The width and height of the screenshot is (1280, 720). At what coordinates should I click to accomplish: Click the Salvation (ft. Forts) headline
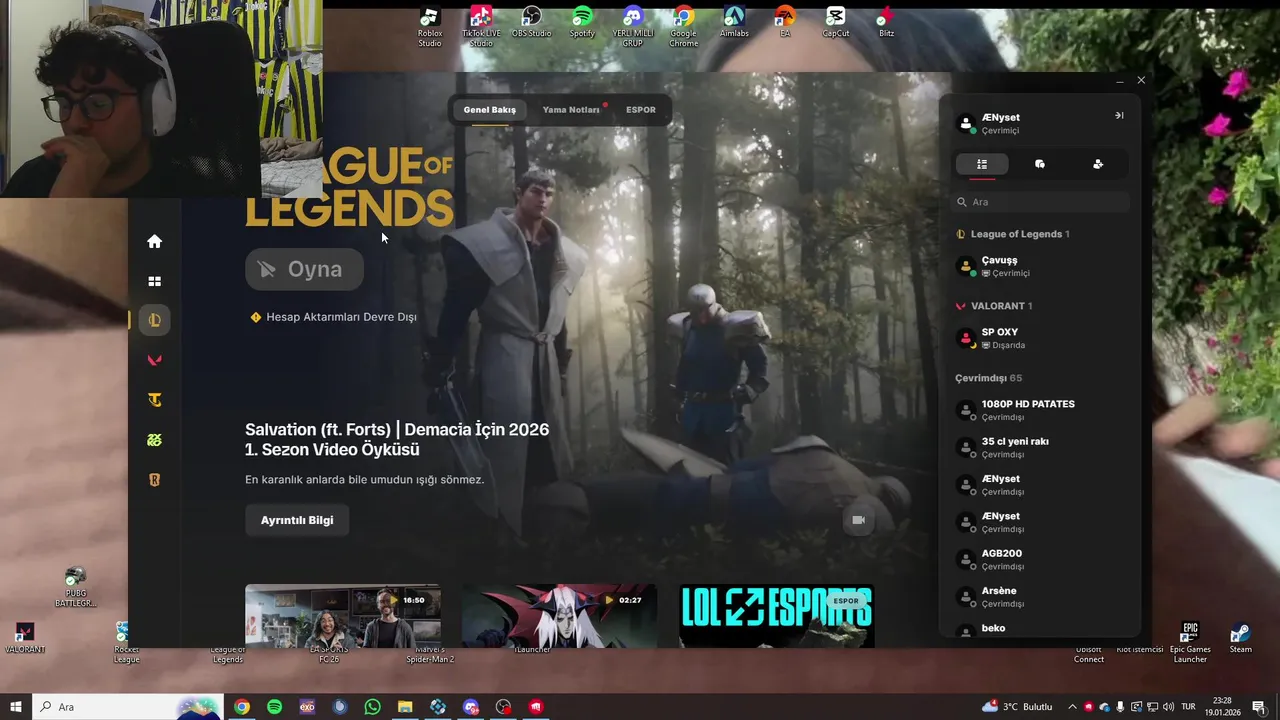397,439
